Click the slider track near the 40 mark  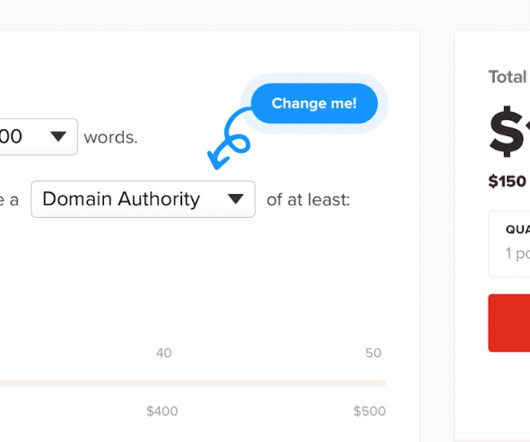pos(164,383)
